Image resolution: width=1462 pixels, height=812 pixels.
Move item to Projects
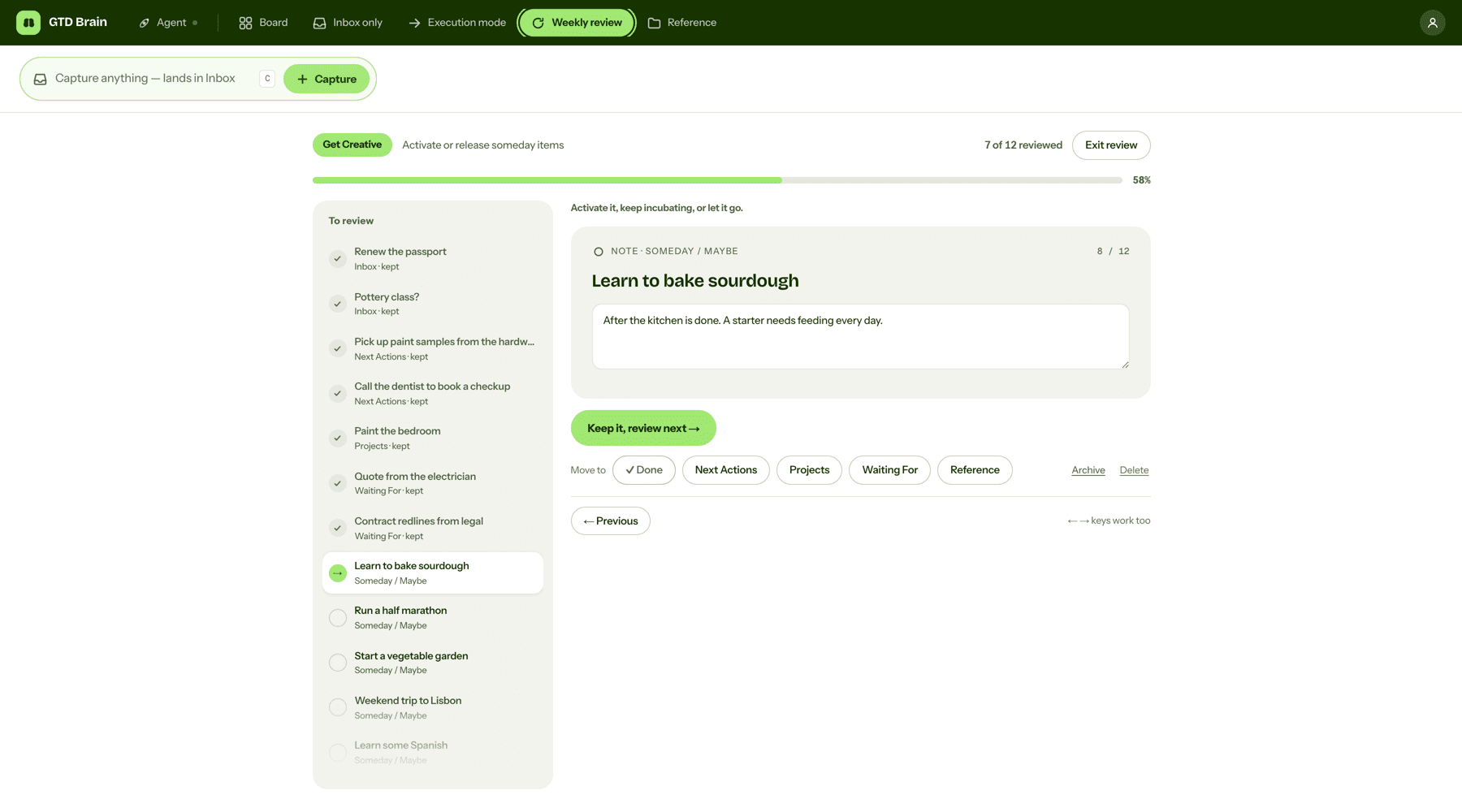point(809,470)
